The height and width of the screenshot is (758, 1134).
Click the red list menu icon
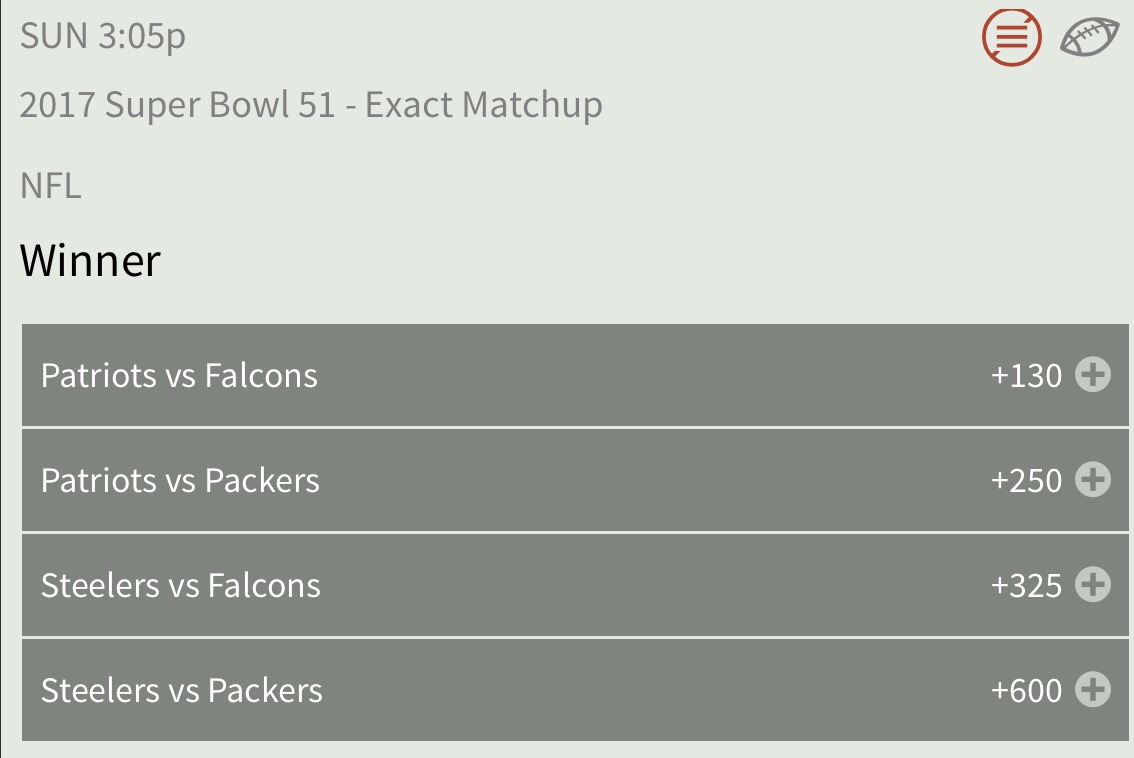coord(1011,37)
